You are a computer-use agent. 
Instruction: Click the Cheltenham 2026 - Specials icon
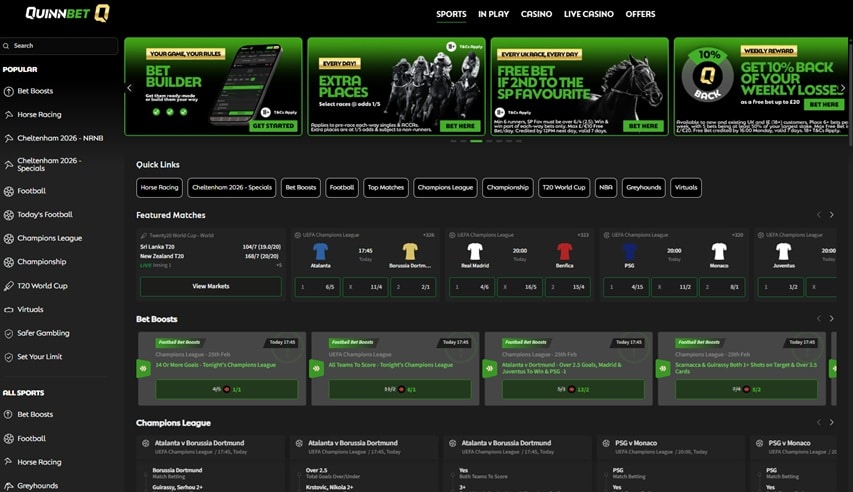click(9, 164)
